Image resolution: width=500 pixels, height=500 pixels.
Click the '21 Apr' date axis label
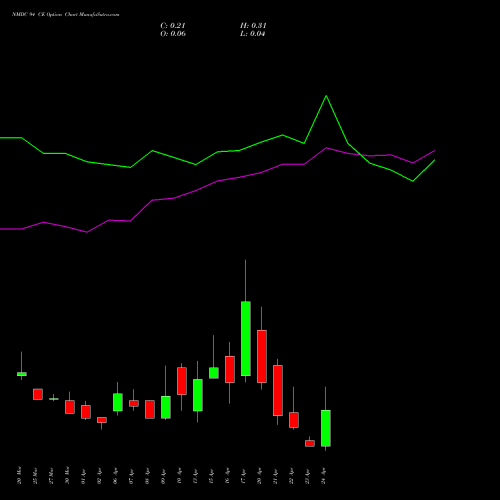click(275, 476)
